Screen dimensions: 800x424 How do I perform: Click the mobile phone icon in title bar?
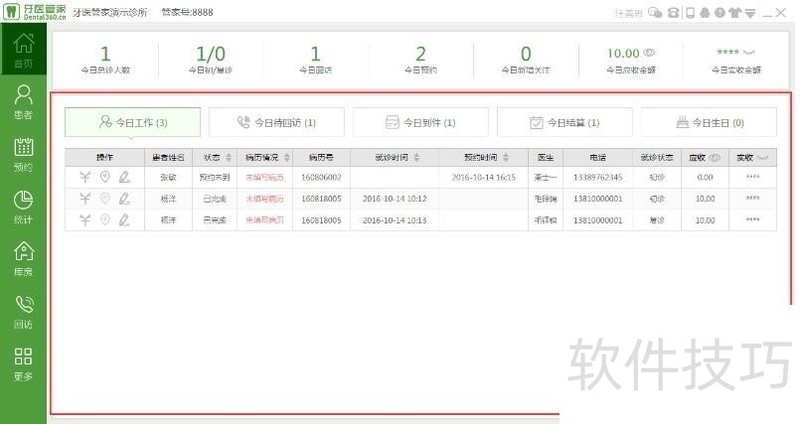690,13
